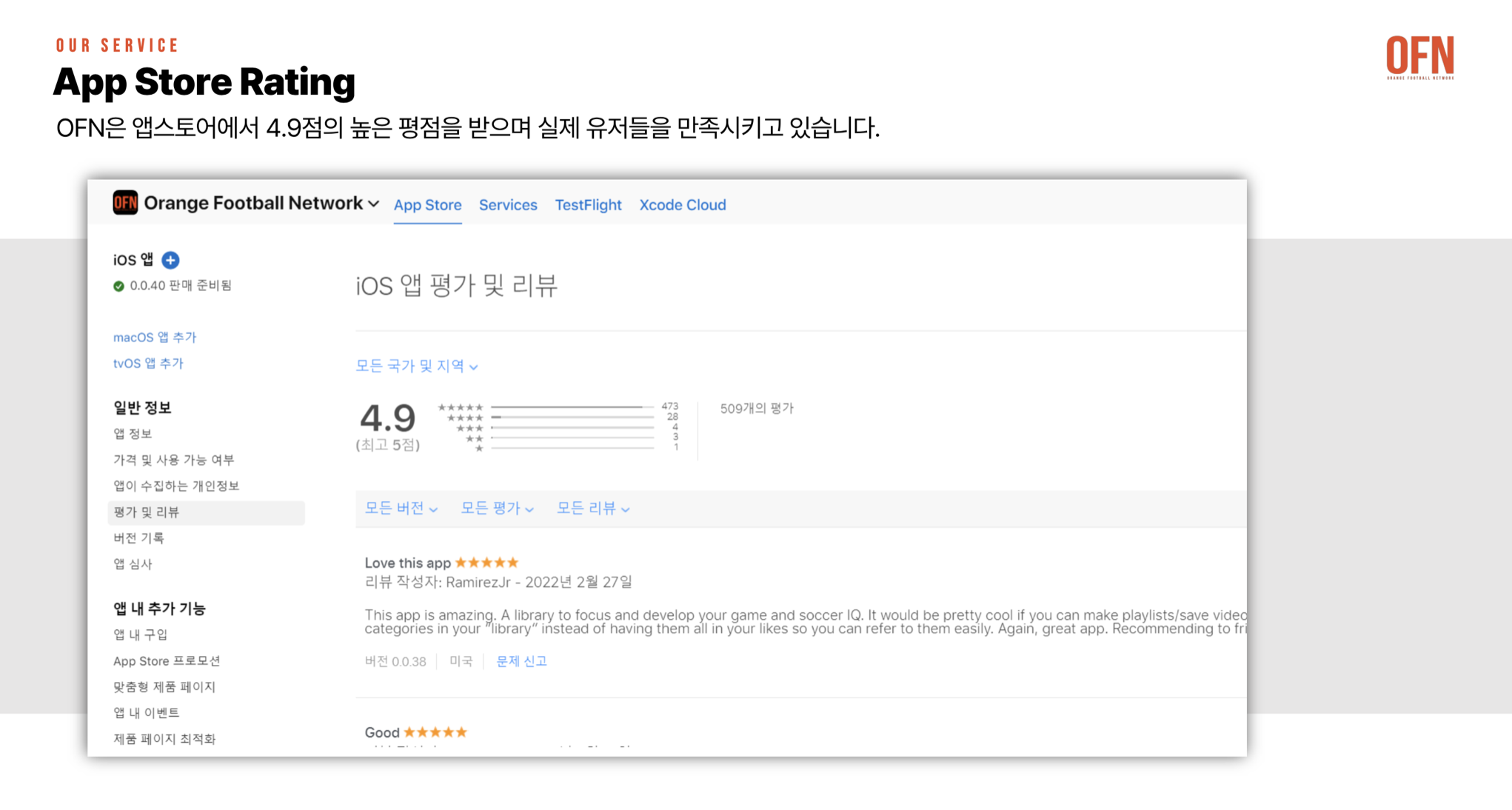This screenshot has height=810, width=1512.
Task: Click the green status check next to 0.0.40
Action: 118,286
